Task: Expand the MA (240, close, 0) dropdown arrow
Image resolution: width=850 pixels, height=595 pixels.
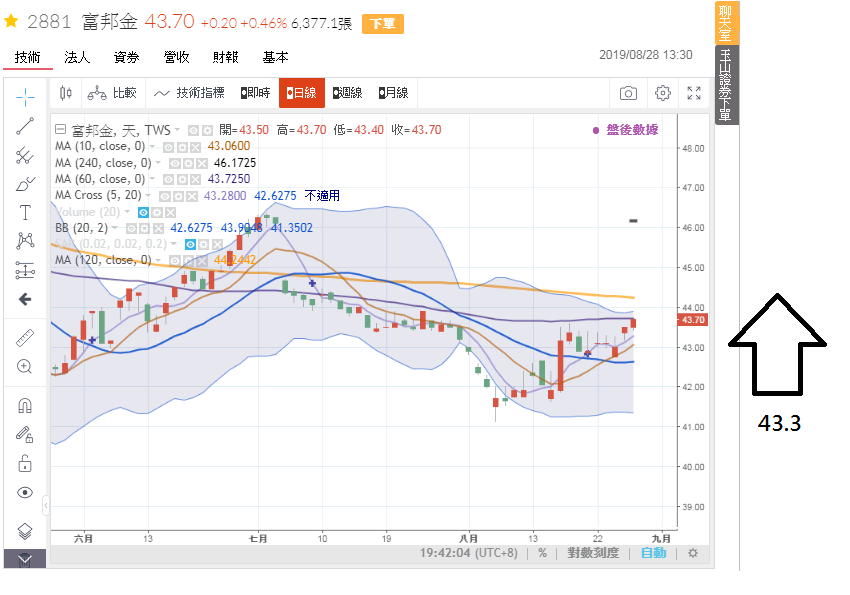Action: pyautogui.click(x=159, y=162)
